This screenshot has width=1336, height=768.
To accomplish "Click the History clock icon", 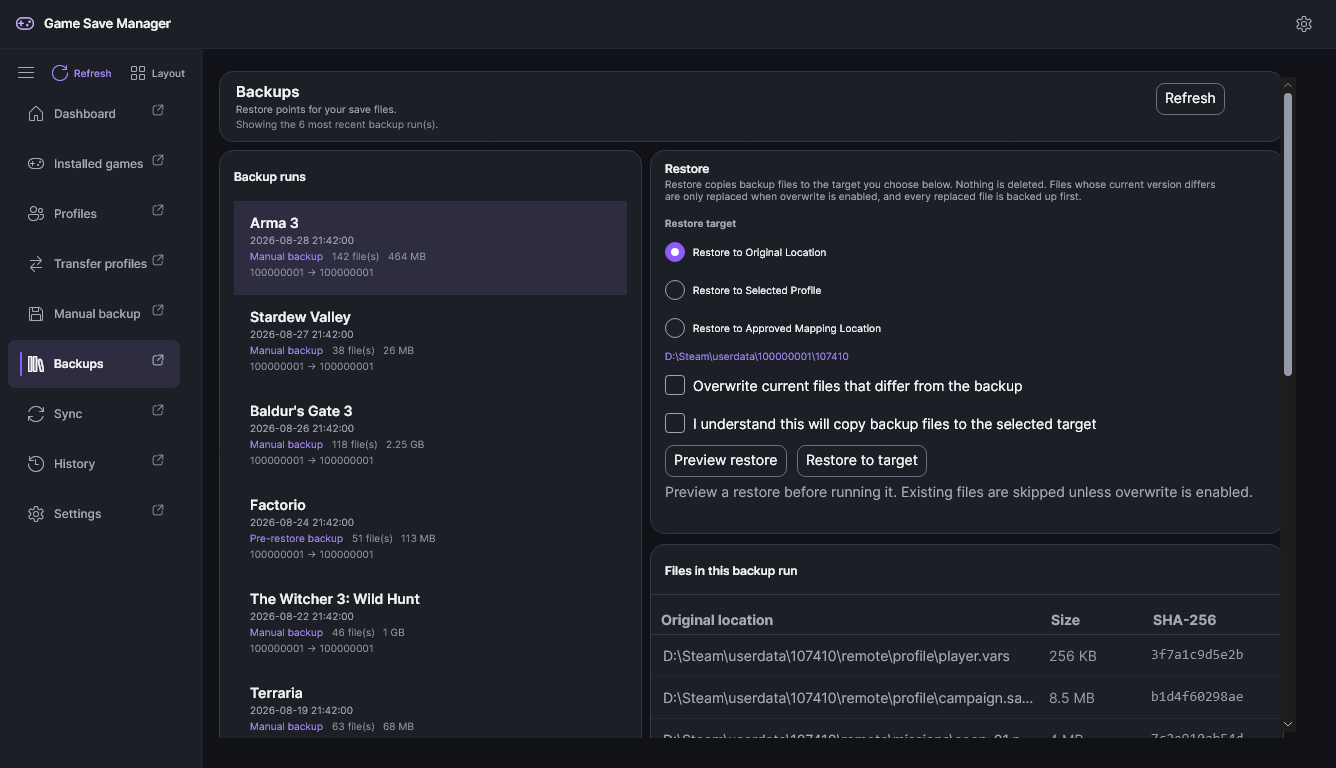I will tap(36, 463).
